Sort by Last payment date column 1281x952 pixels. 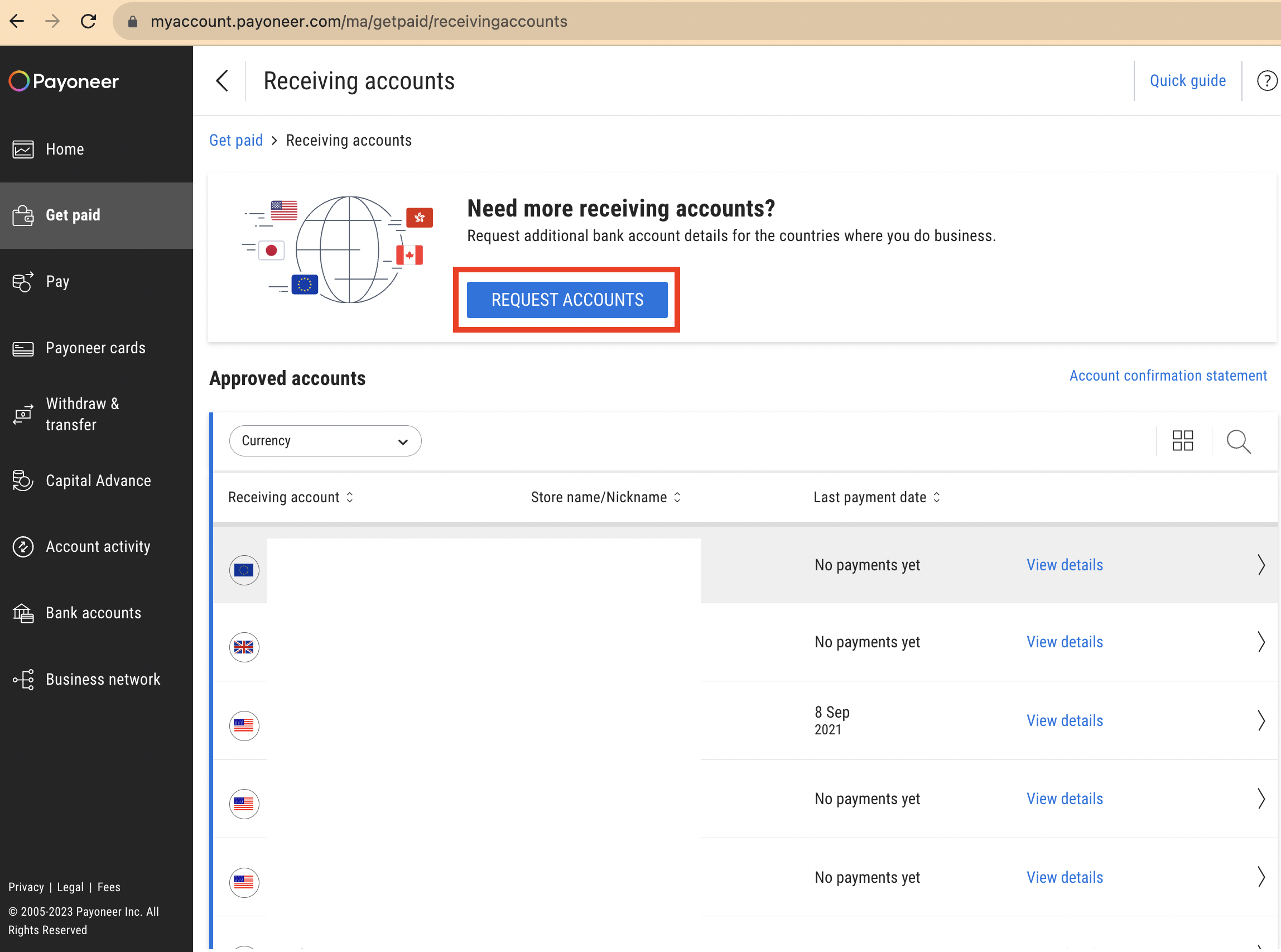[877, 497]
